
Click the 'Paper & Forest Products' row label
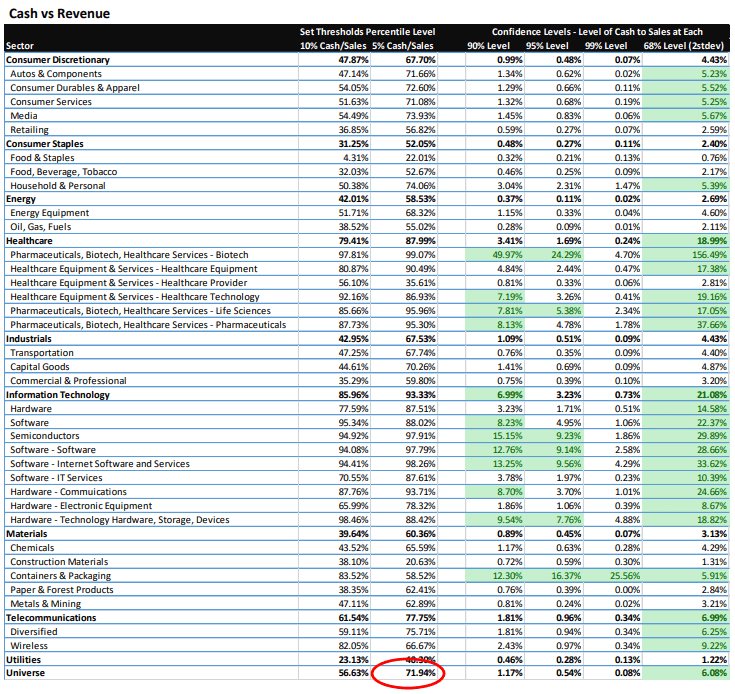coord(62,590)
